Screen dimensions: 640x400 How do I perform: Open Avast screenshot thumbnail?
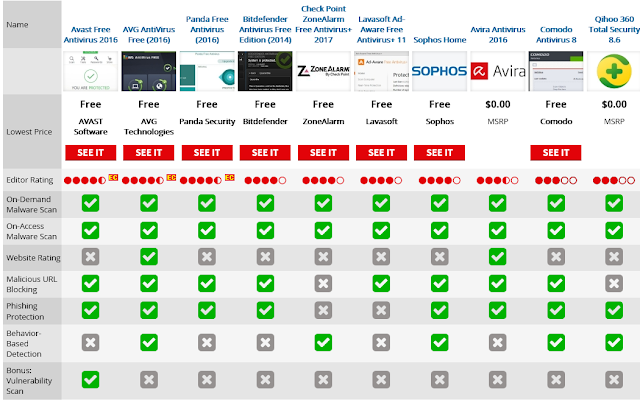coord(91,71)
